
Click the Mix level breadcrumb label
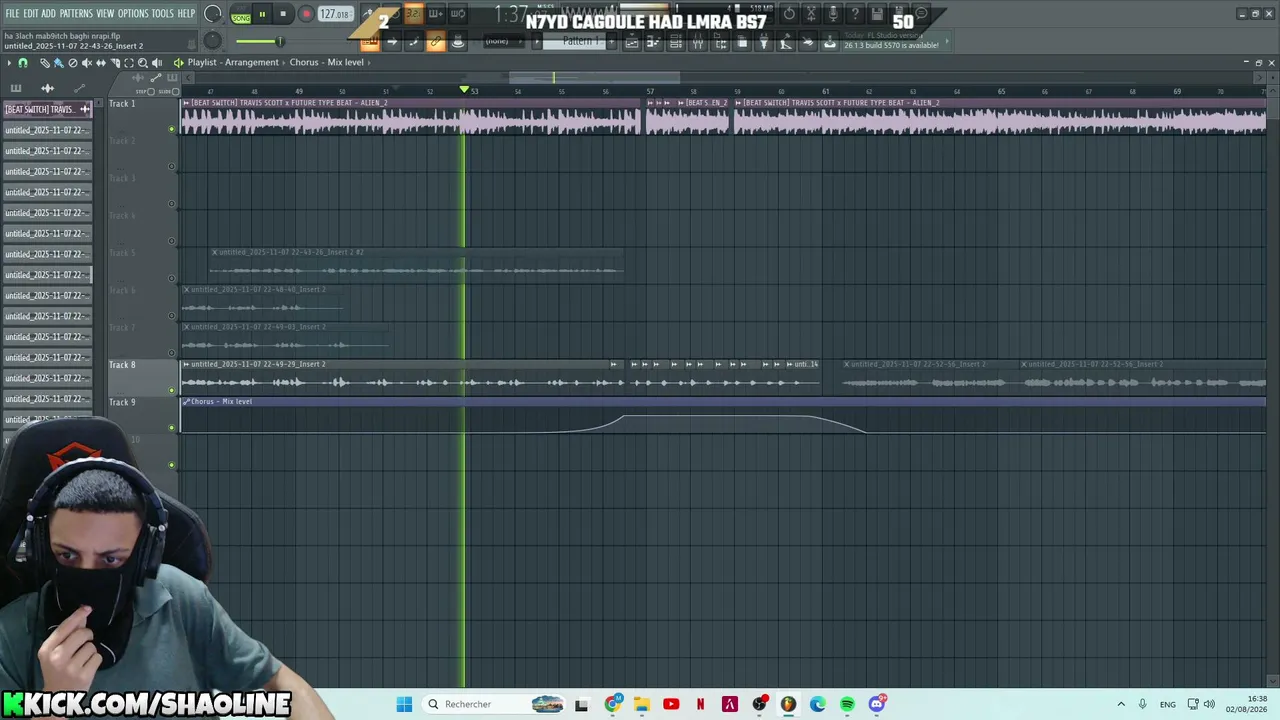click(x=346, y=62)
